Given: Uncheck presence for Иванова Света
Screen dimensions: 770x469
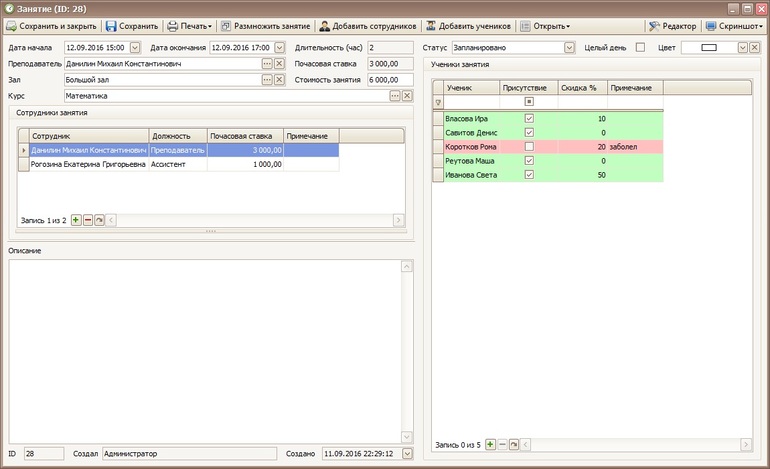Looking at the screenshot, I should (529, 175).
